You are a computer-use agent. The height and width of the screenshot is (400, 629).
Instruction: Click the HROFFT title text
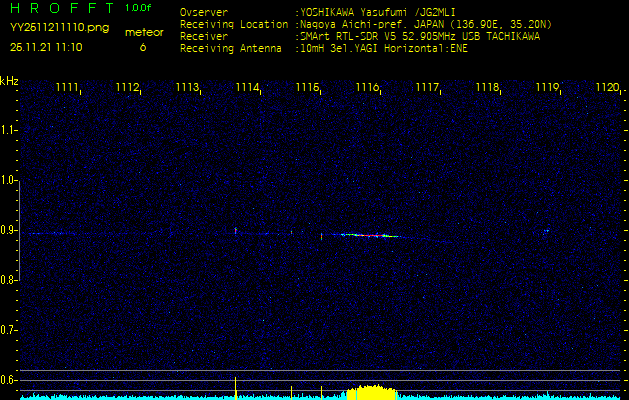click(58, 8)
